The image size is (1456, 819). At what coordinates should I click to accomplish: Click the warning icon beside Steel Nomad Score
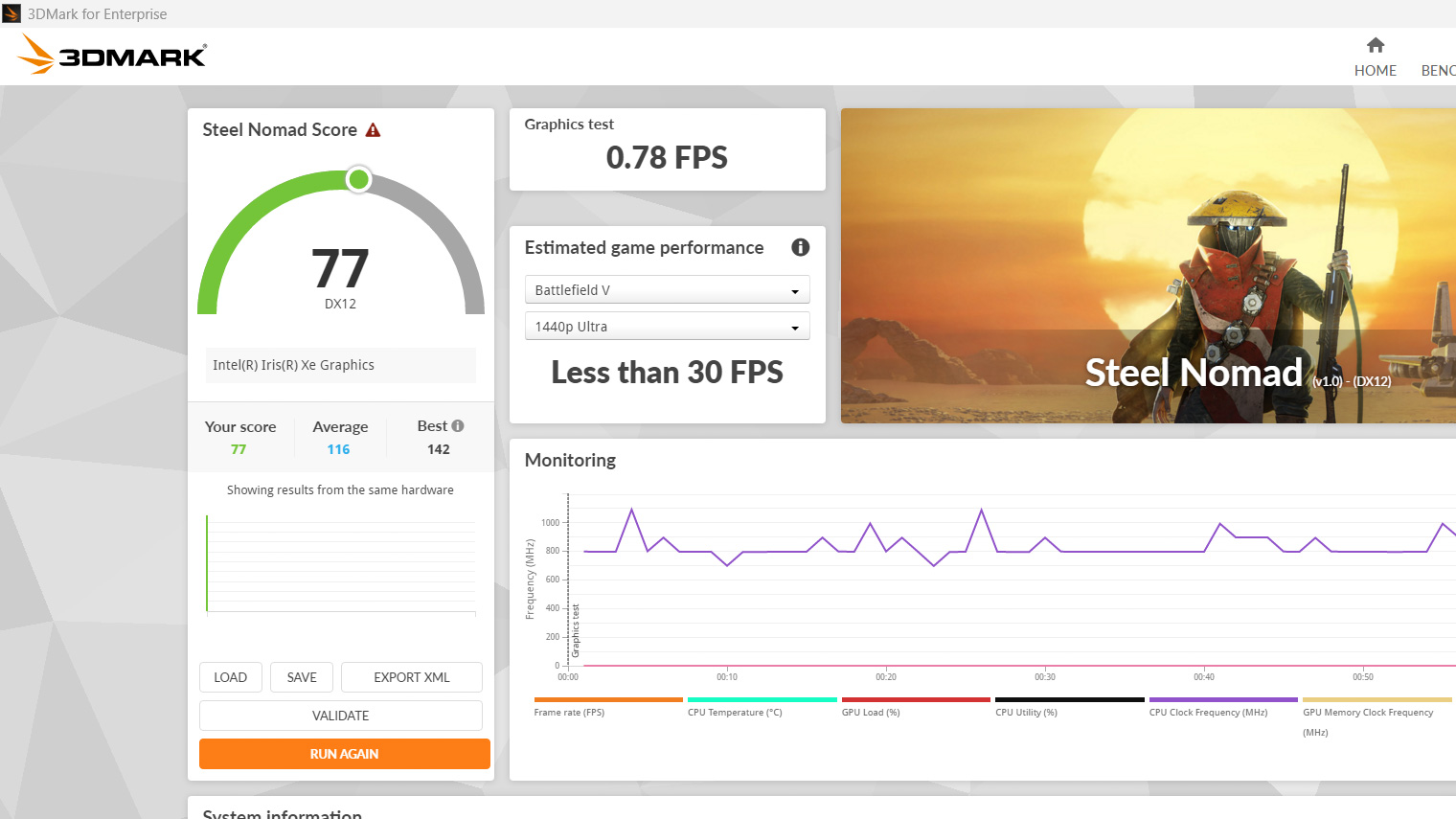click(x=374, y=130)
